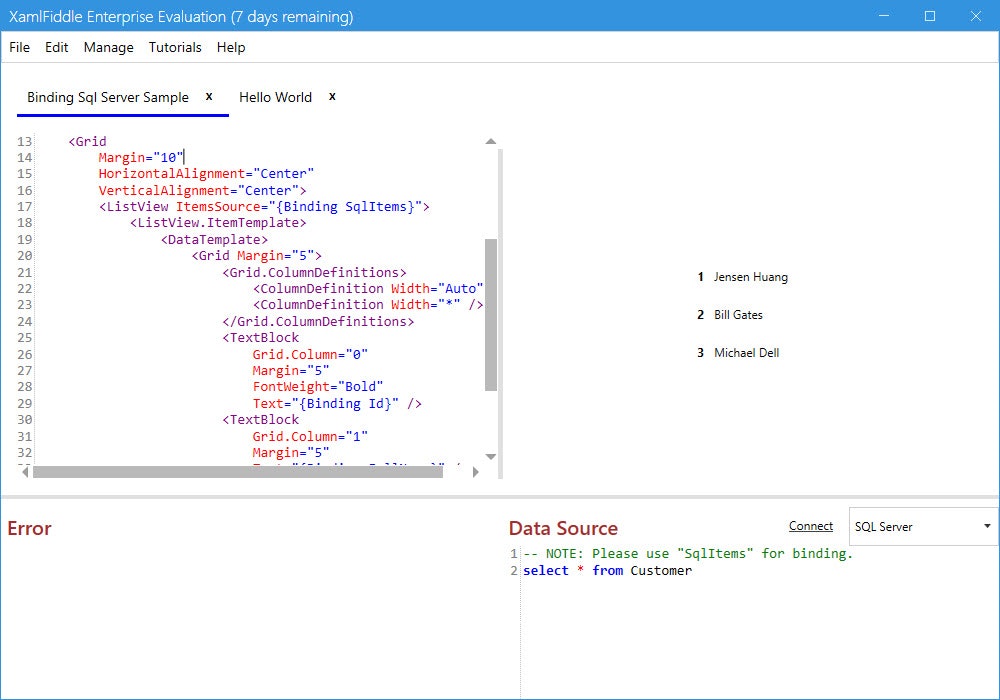
Task: Switch to the Hello World tab
Action: tap(276, 97)
